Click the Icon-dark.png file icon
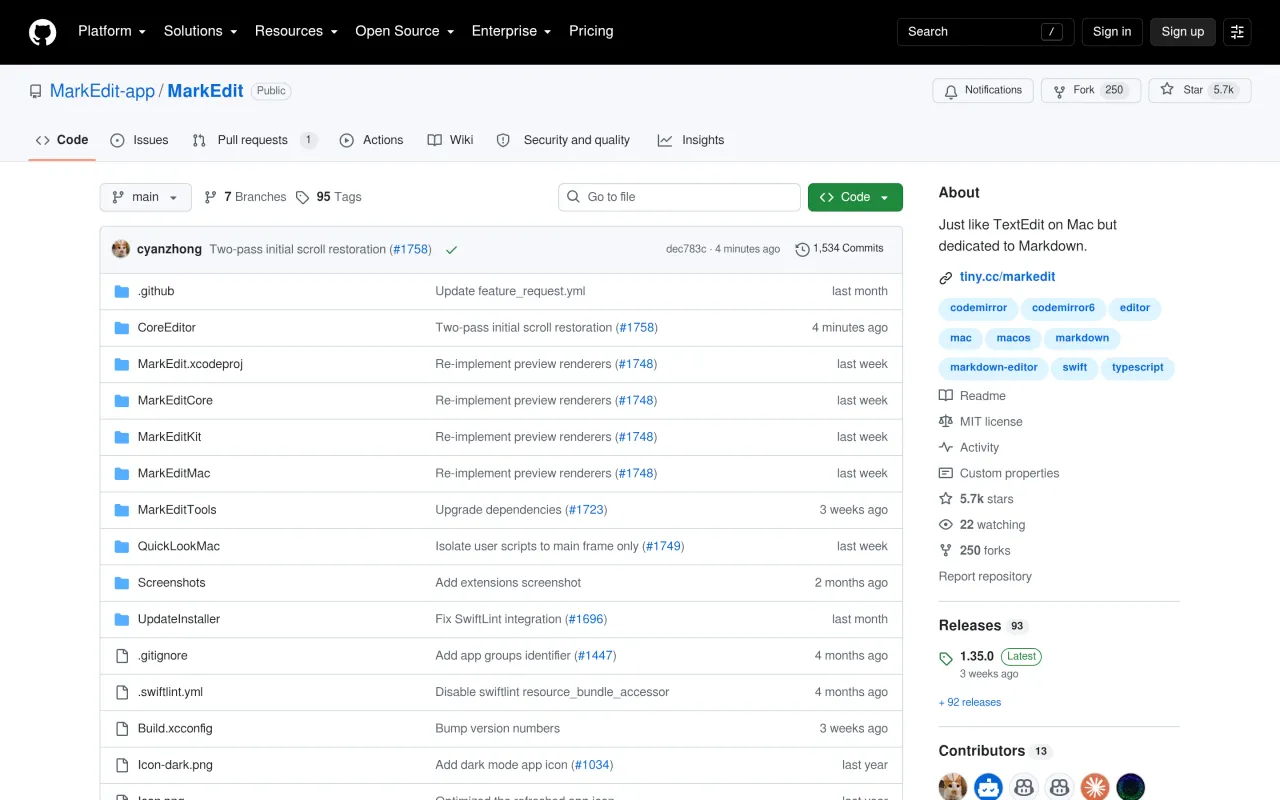The height and width of the screenshot is (800, 1280). click(x=122, y=765)
